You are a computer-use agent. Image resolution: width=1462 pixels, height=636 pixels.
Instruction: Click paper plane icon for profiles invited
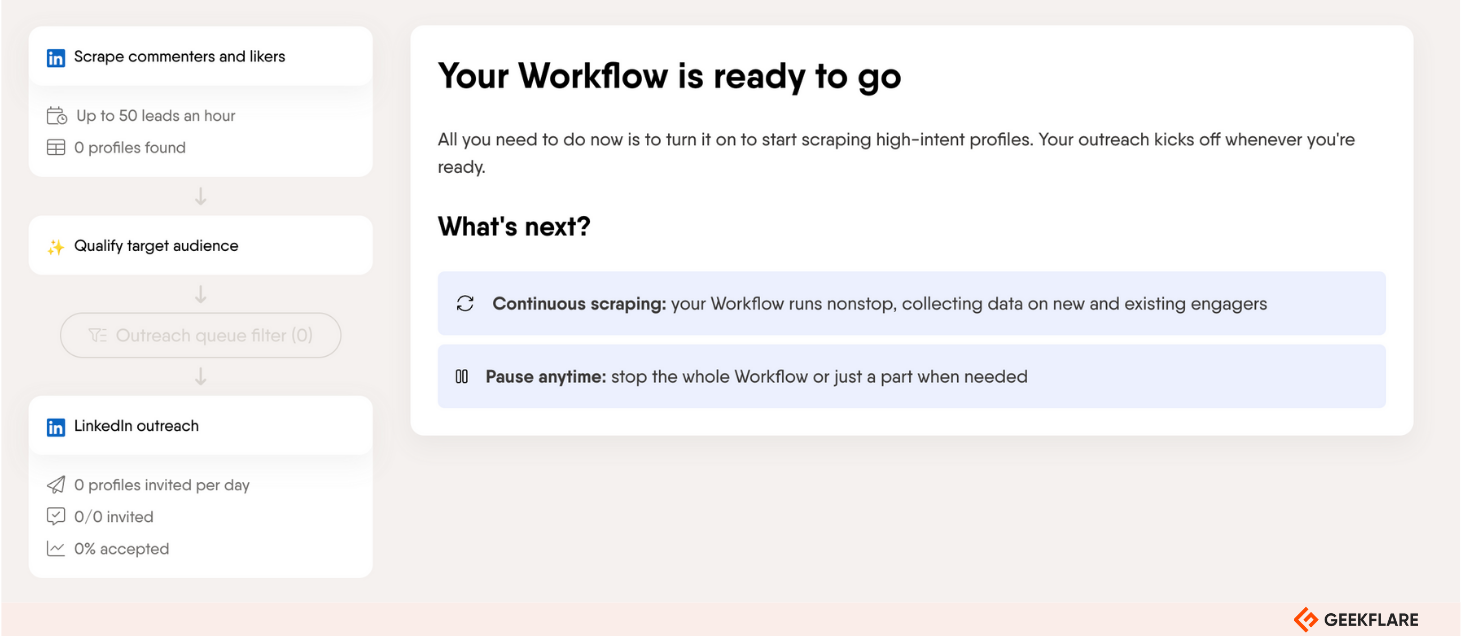[x=56, y=485]
